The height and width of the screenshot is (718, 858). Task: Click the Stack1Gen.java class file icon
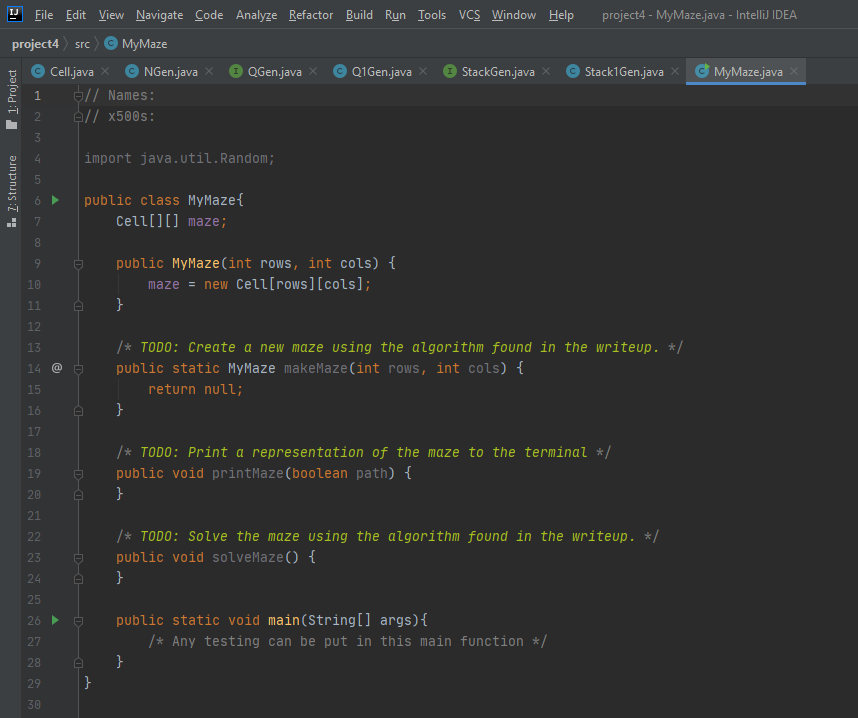(572, 71)
